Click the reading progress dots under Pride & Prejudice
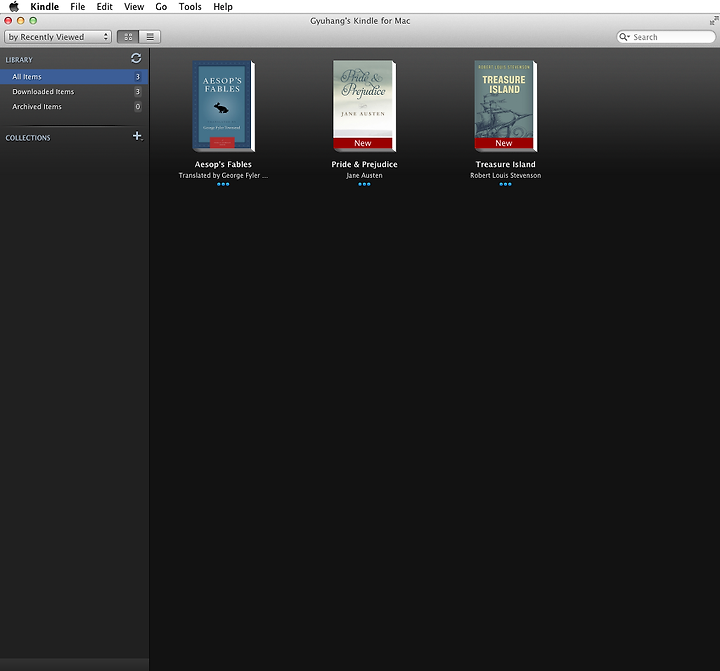720x671 pixels. [364, 184]
